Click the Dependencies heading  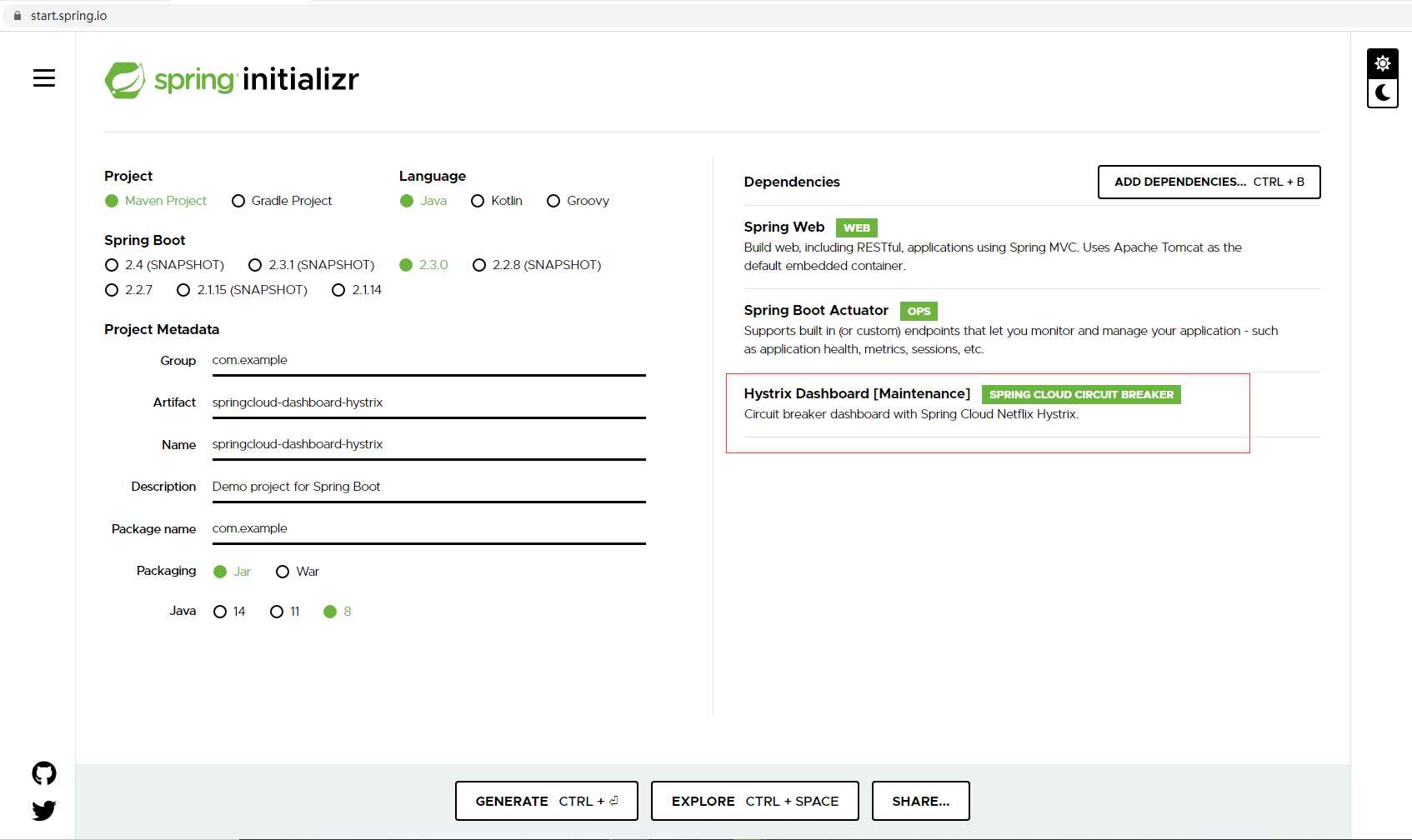[x=792, y=182]
